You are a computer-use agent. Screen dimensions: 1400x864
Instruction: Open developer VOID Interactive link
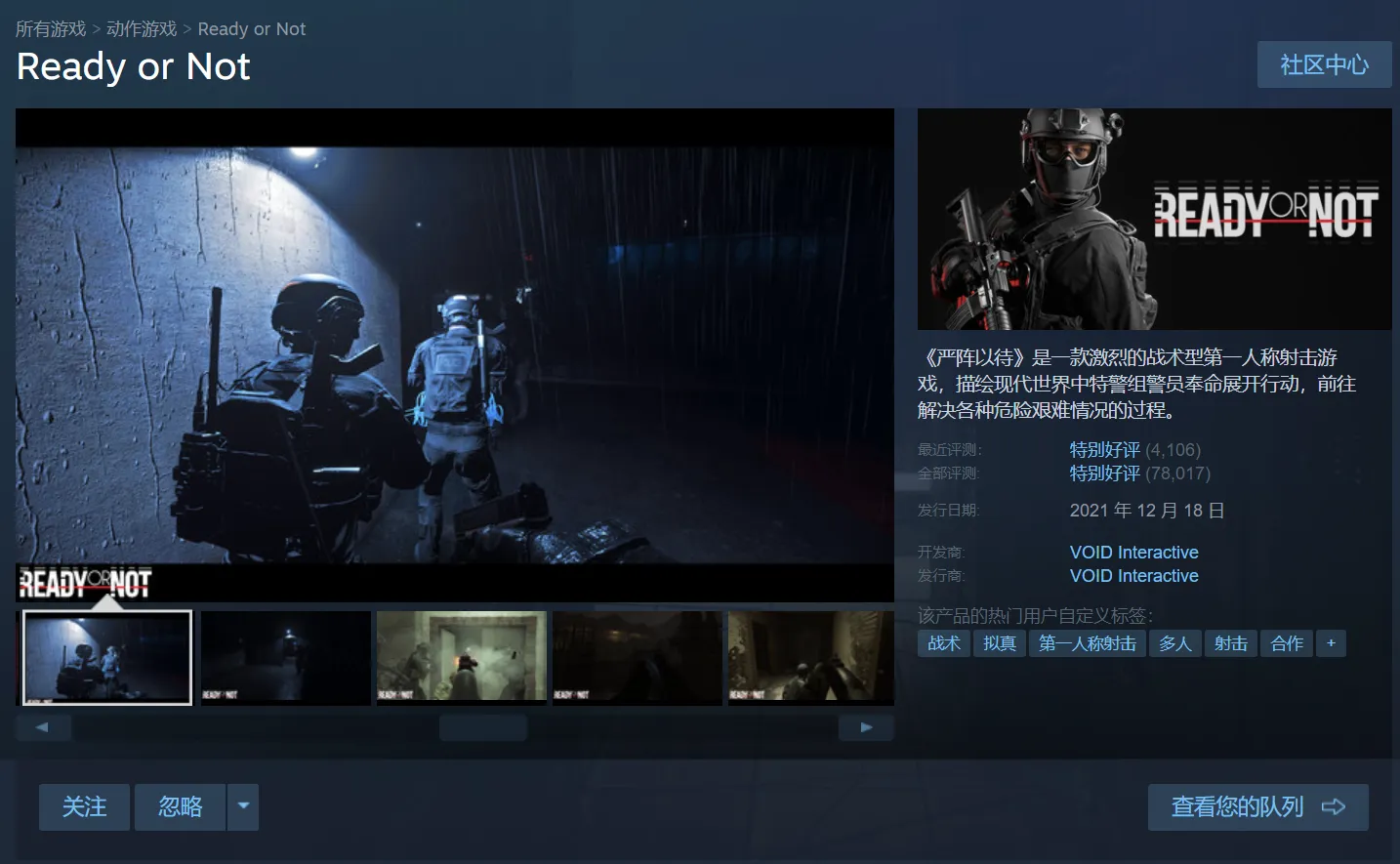click(1133, 553)
